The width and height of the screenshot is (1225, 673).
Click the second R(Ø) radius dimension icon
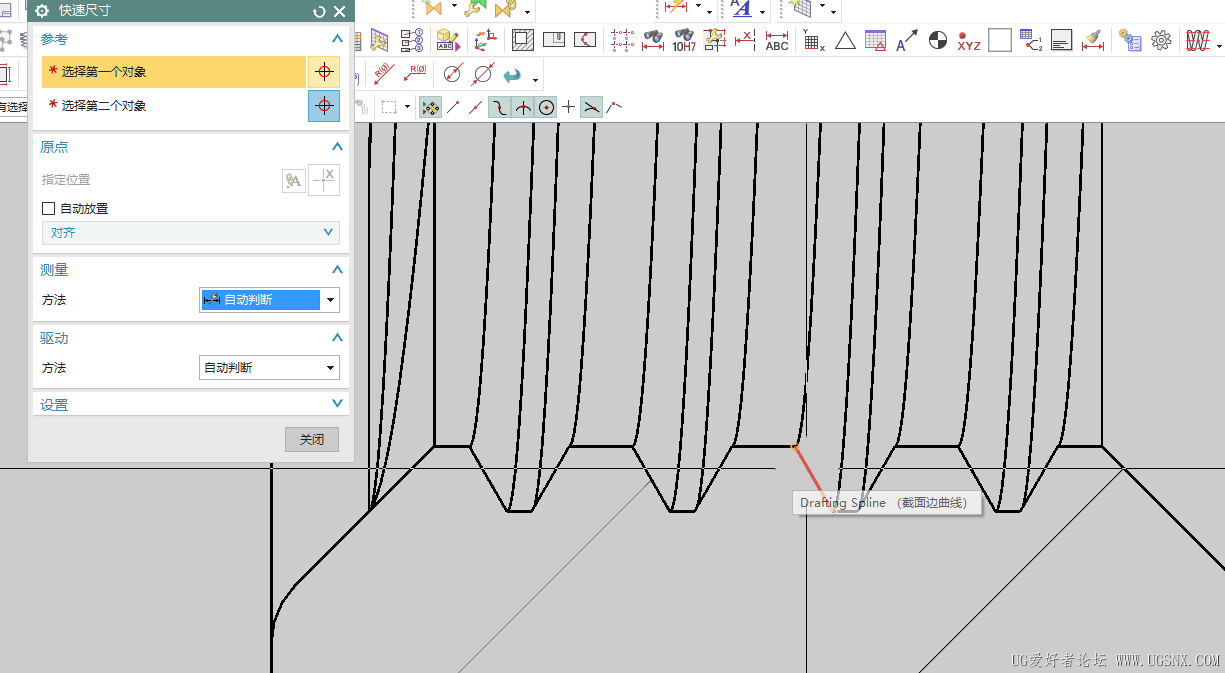tap(414, 73)
